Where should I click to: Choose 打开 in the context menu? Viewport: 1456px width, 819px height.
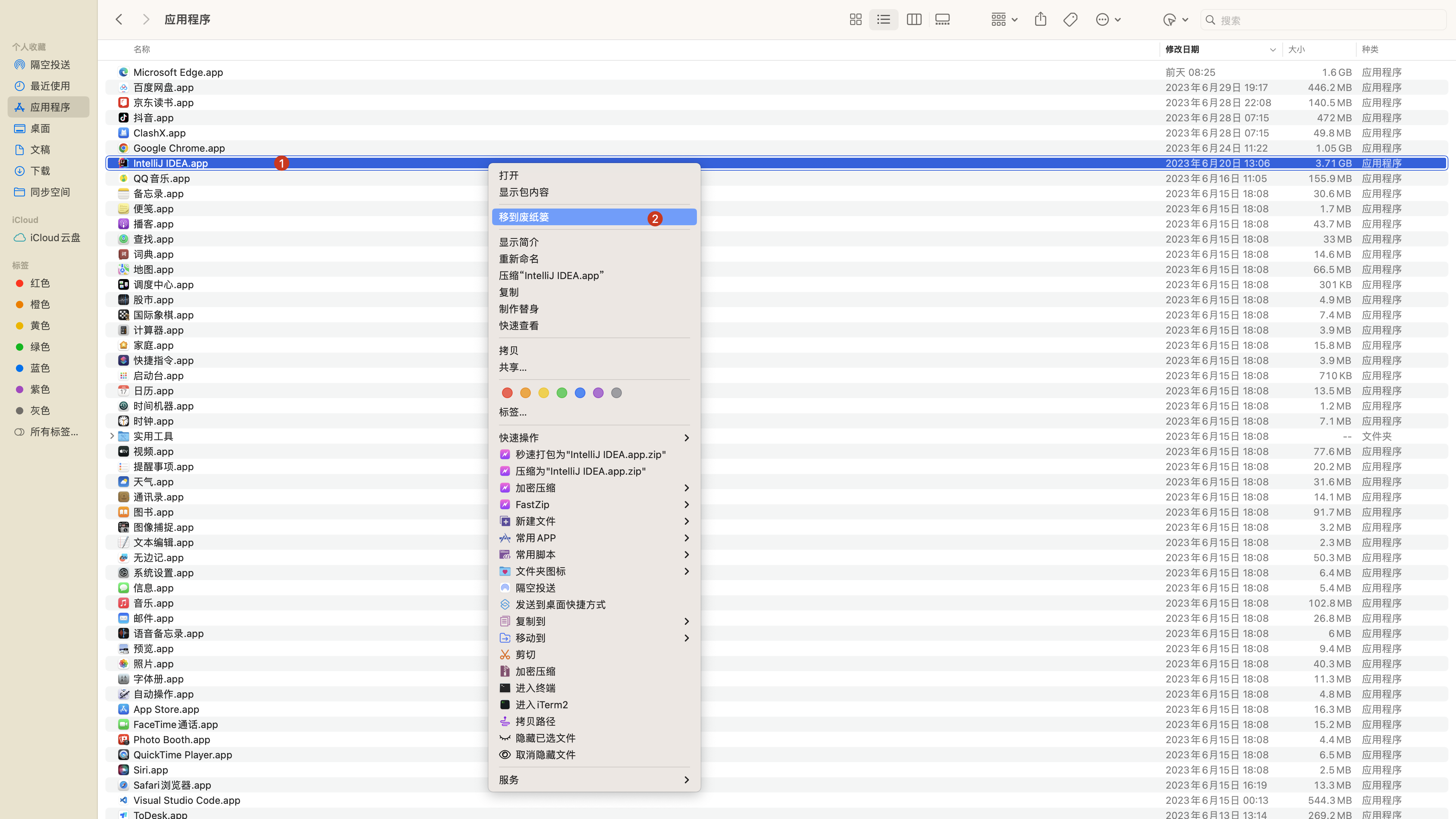coord(594,175)
